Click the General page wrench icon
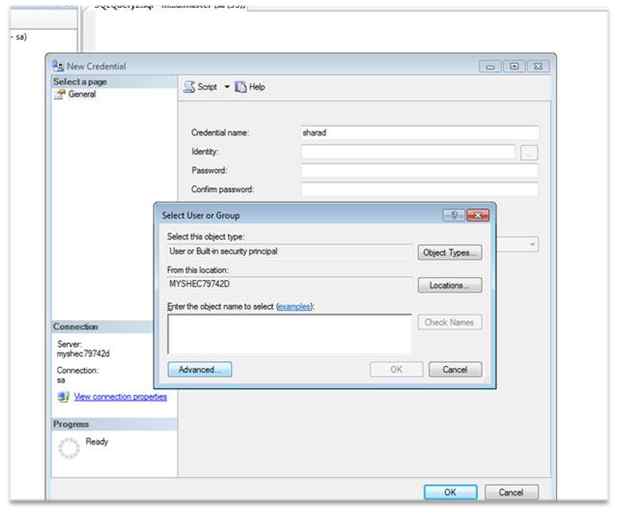Image resolution: width=618 pixels, height=514 pixels. coord(60,94)
